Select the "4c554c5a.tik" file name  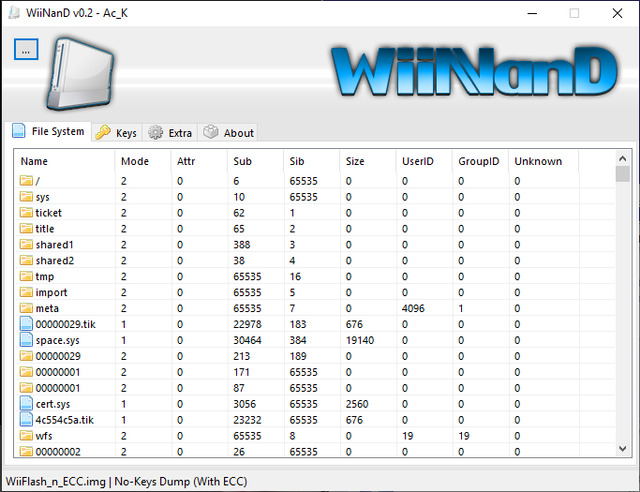coord(64,420)
